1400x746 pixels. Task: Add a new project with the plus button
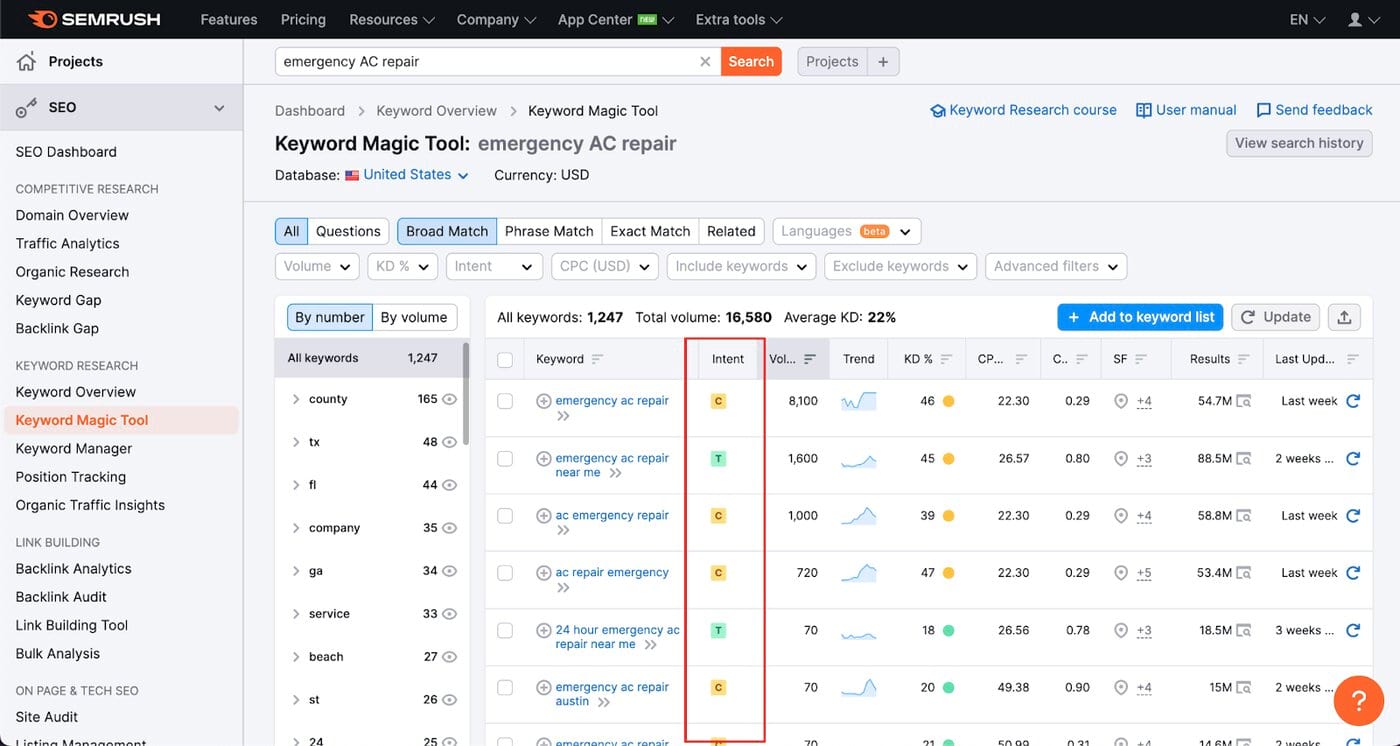point(883,62)
